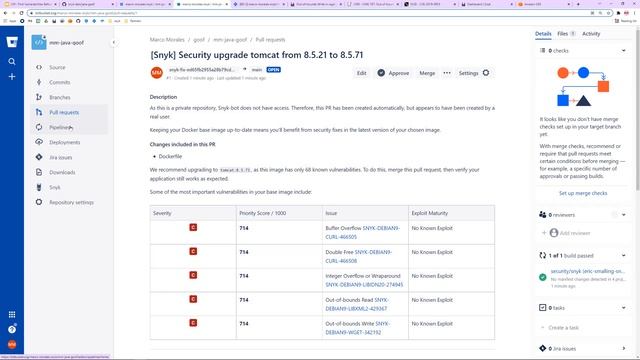
Task: Approve the pull request
Action: tap(393, 73)
